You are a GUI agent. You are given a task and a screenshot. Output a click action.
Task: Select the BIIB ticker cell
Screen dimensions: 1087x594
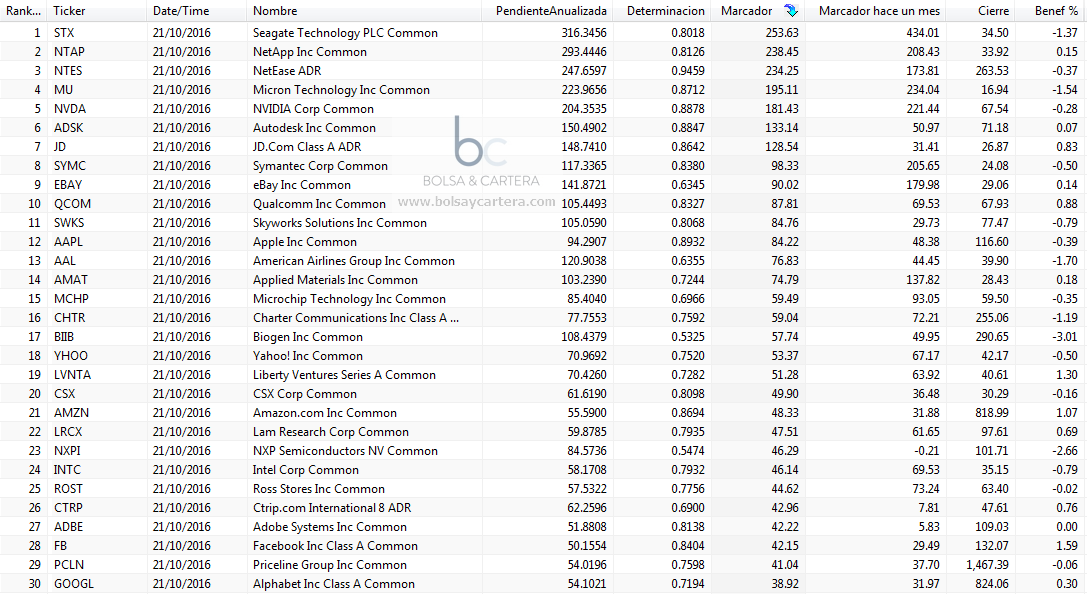[x=64, y=337]
